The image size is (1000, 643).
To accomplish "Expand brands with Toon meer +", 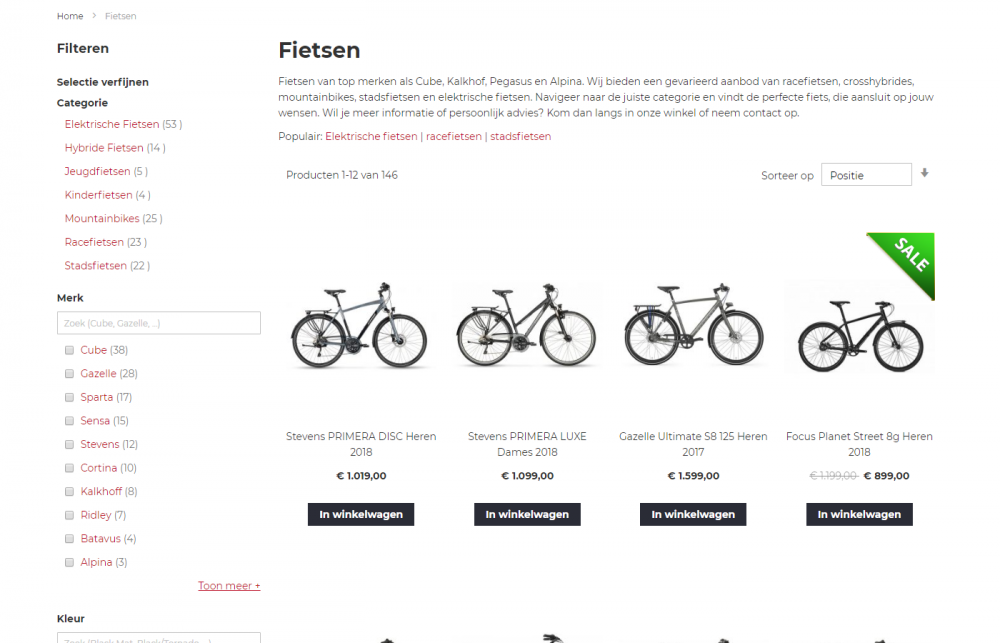I will (x=229, y=586).
